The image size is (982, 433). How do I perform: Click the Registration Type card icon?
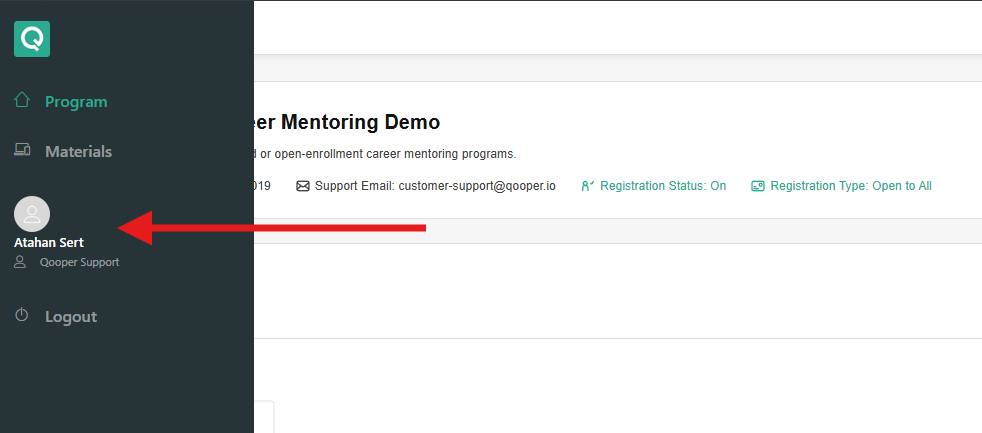pyautogui.click(x=758, y=186)
